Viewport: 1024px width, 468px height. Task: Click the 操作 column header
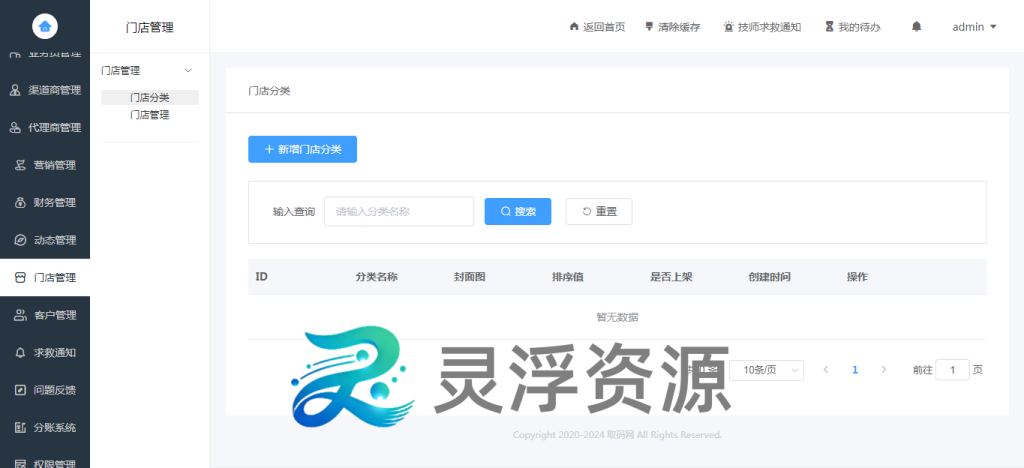click(x=857, y=277)
